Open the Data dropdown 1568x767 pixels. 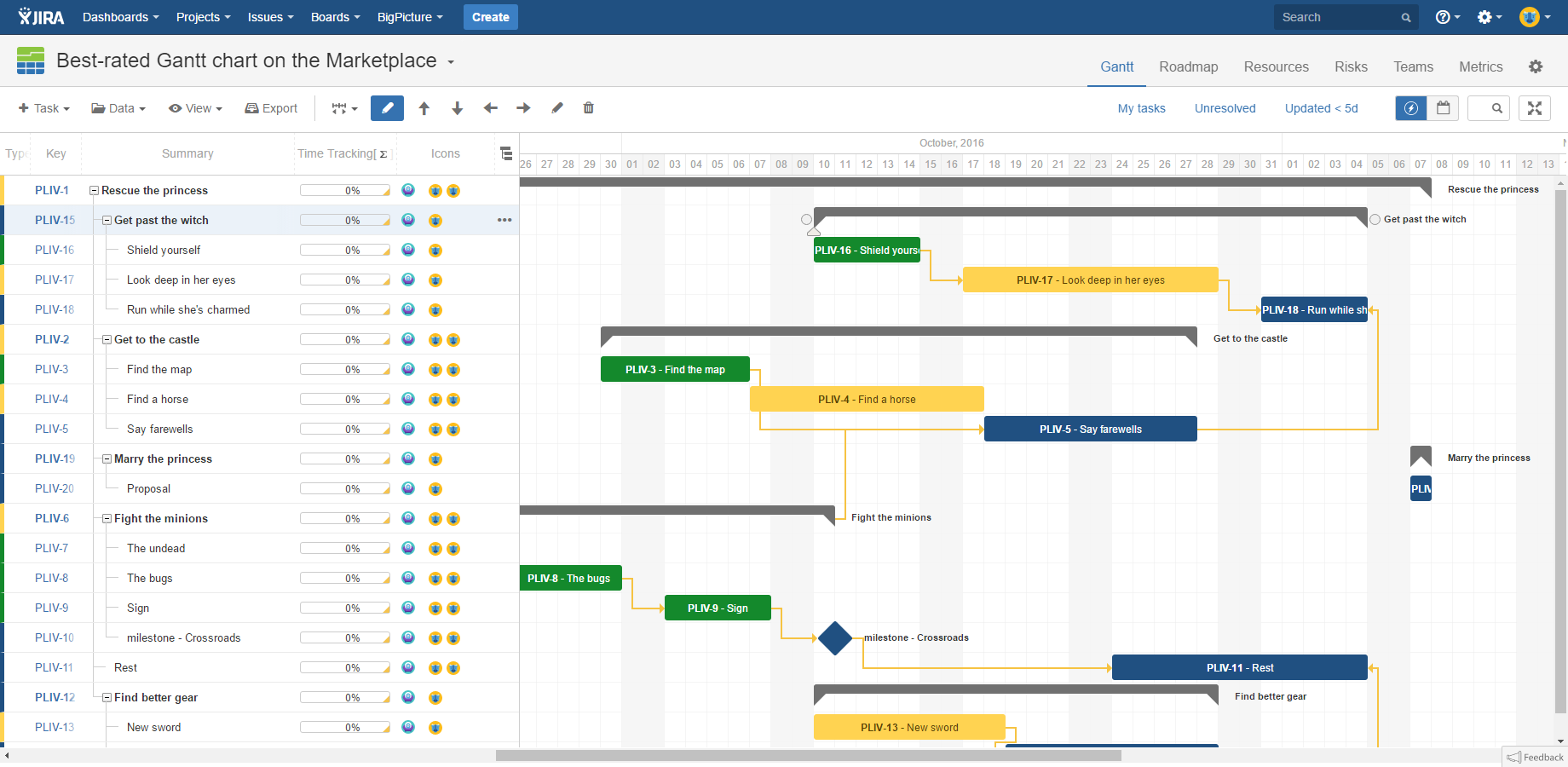(x=118, y=108)
